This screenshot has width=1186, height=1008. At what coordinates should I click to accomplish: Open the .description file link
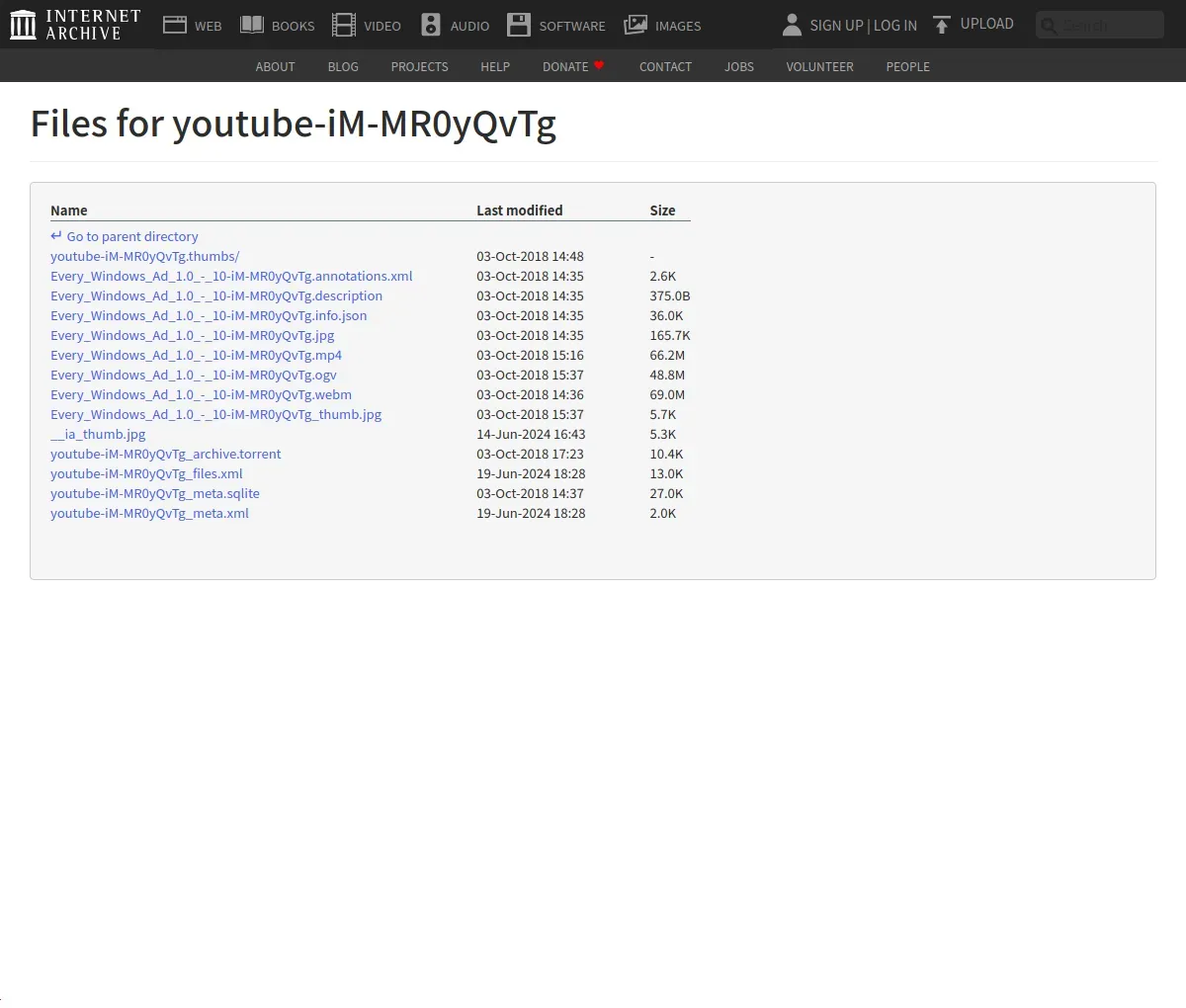coord(216,295)
